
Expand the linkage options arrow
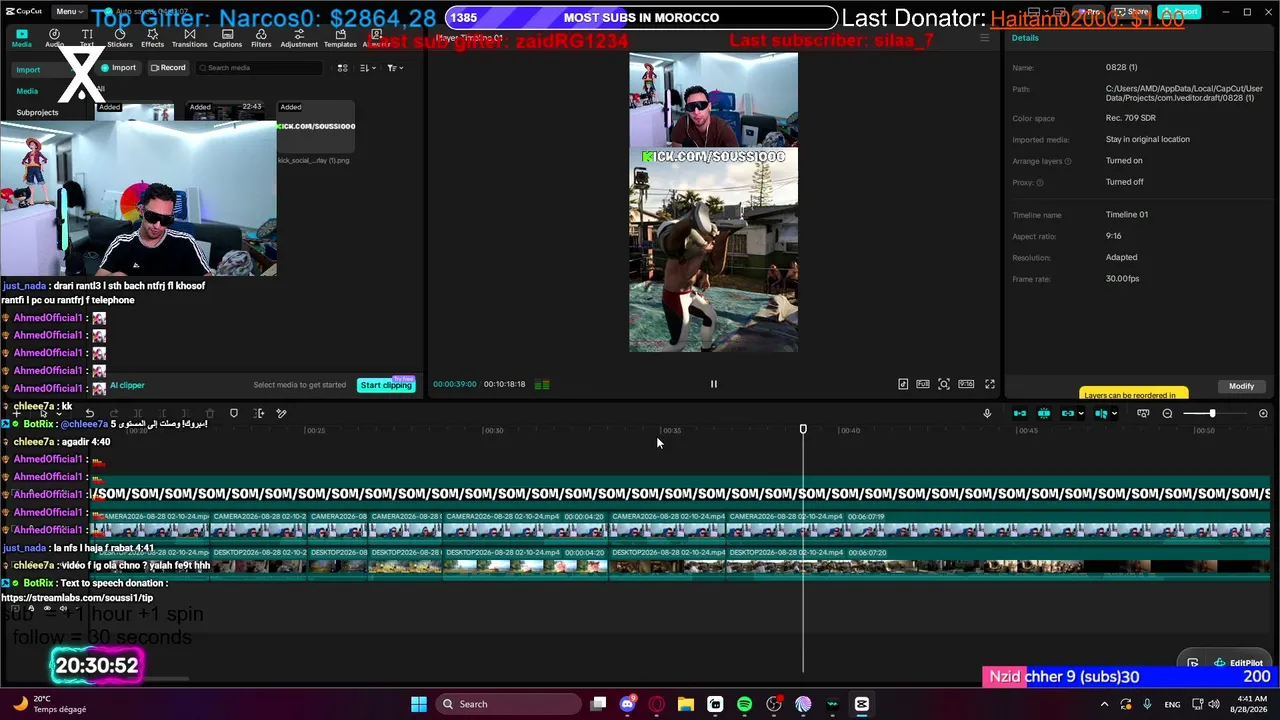pyautogui.click(x=1081, y=414)
